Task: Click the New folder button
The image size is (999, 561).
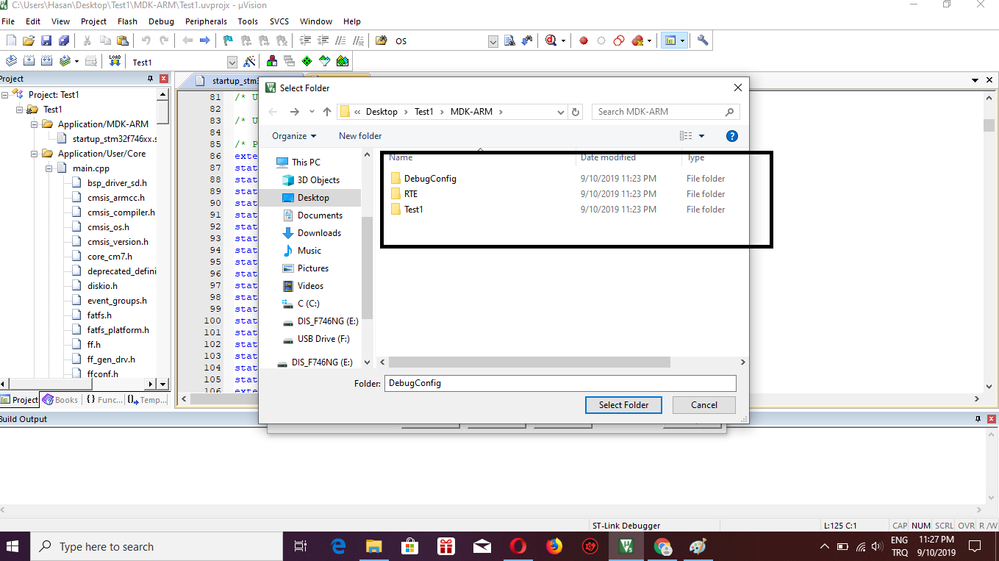Action: pos(360,136)
